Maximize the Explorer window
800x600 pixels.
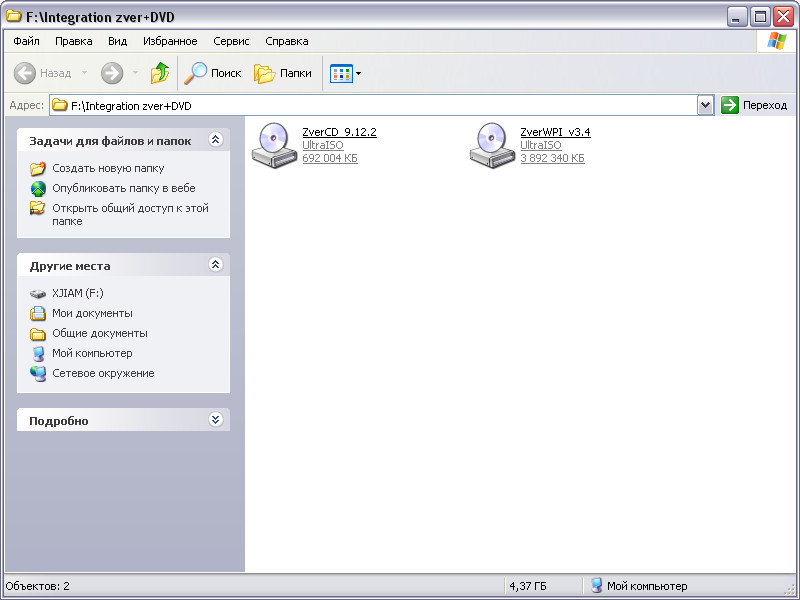(x=760, y=17)
